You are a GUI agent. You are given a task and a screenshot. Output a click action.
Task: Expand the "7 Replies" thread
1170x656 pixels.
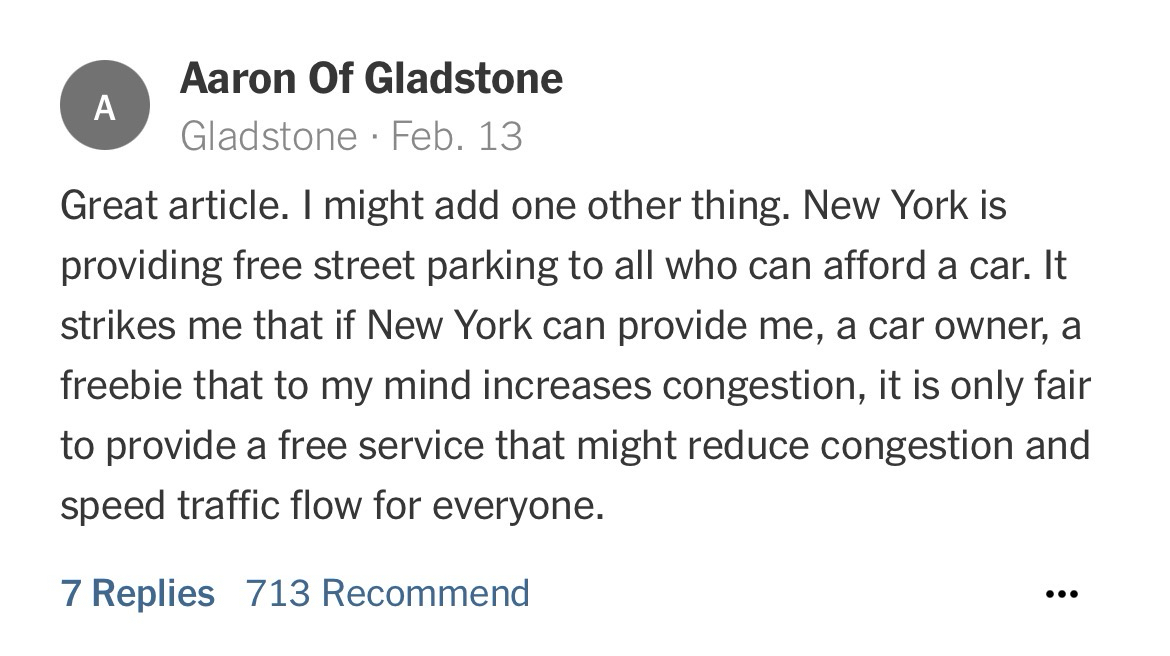point(137,593)
